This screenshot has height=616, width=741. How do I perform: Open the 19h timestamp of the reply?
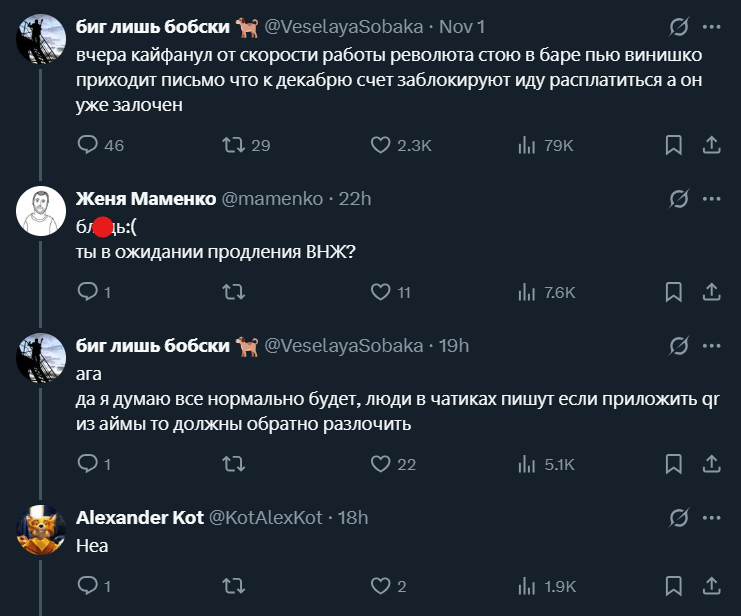(454, 345)
